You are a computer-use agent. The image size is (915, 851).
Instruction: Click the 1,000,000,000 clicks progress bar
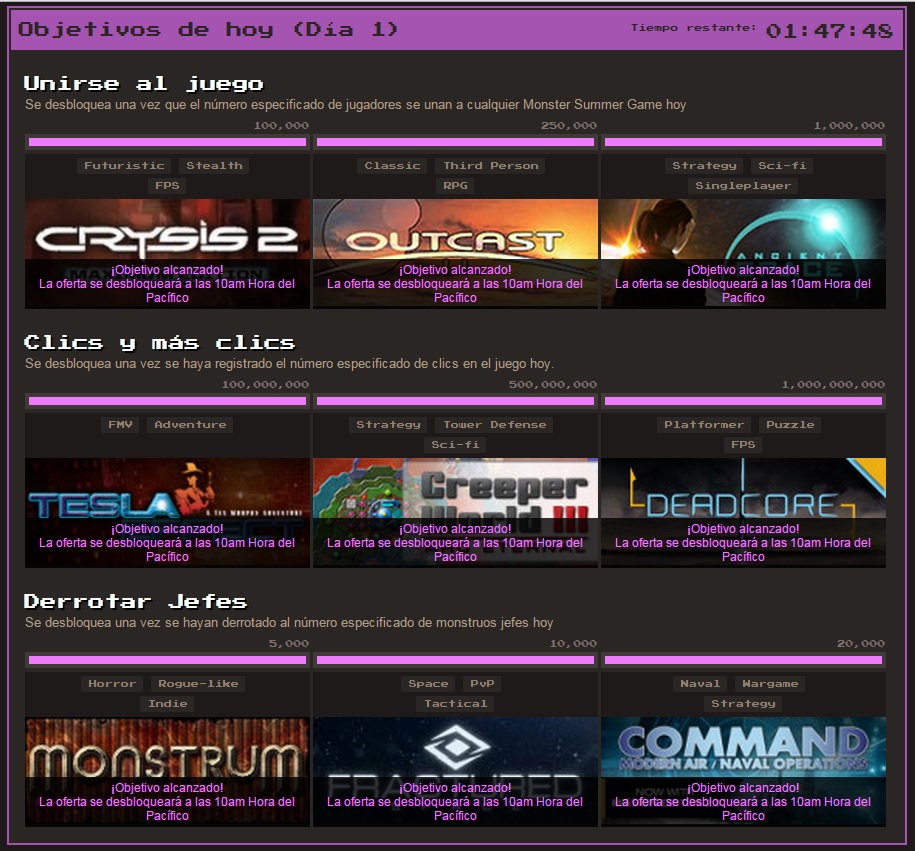pos(743,401)
